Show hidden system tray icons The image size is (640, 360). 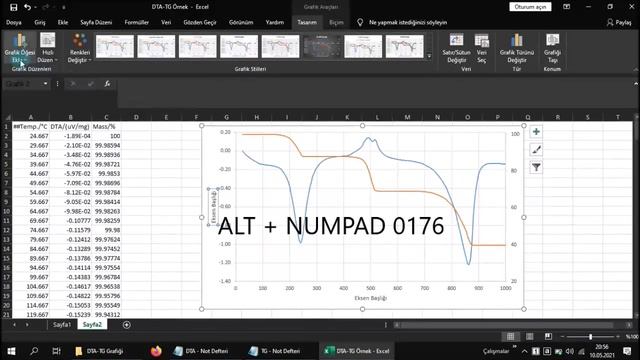click(x=524, y=351)
